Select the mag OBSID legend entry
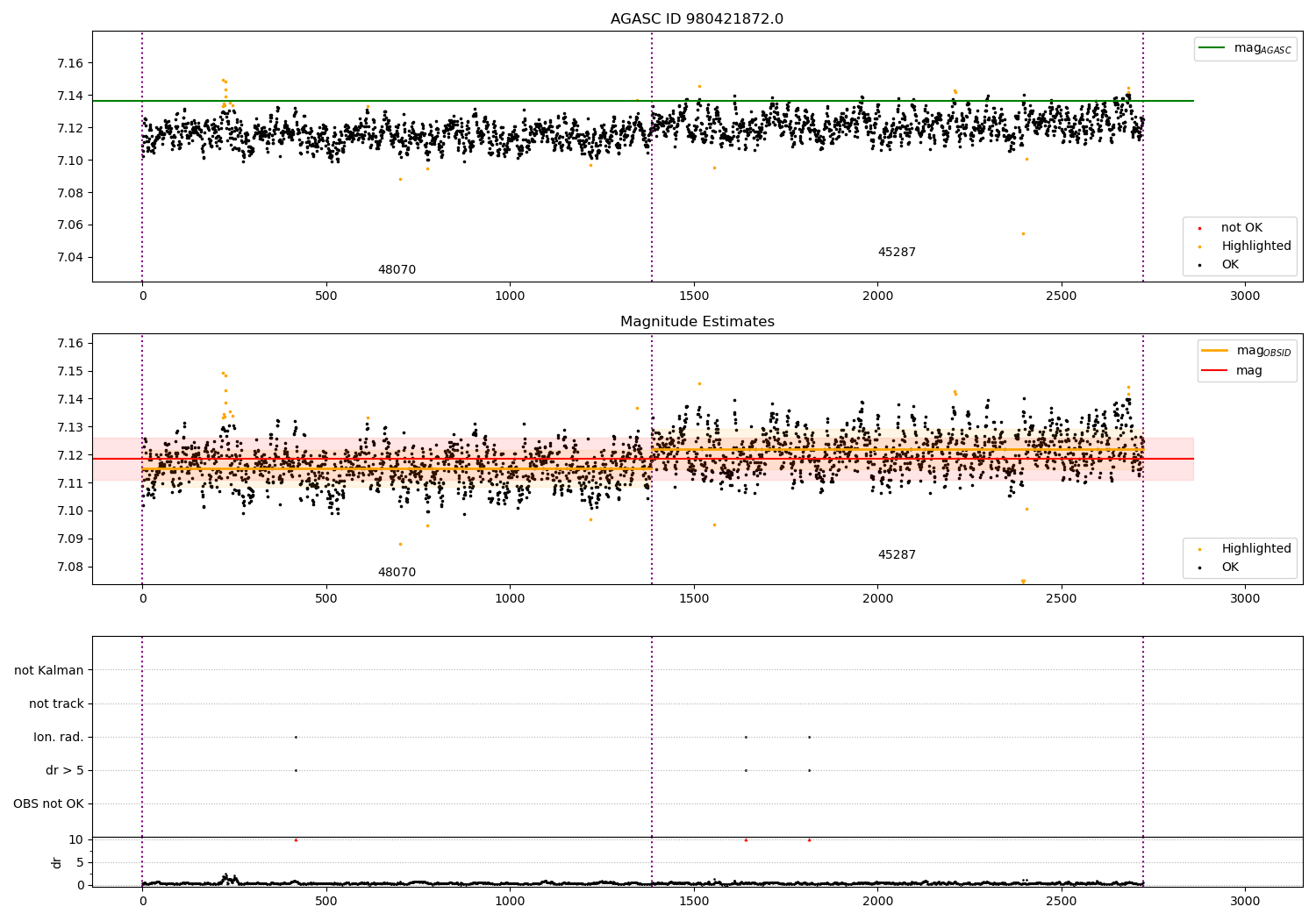This screenshot has width=1316, height=921. point(1247,351)
